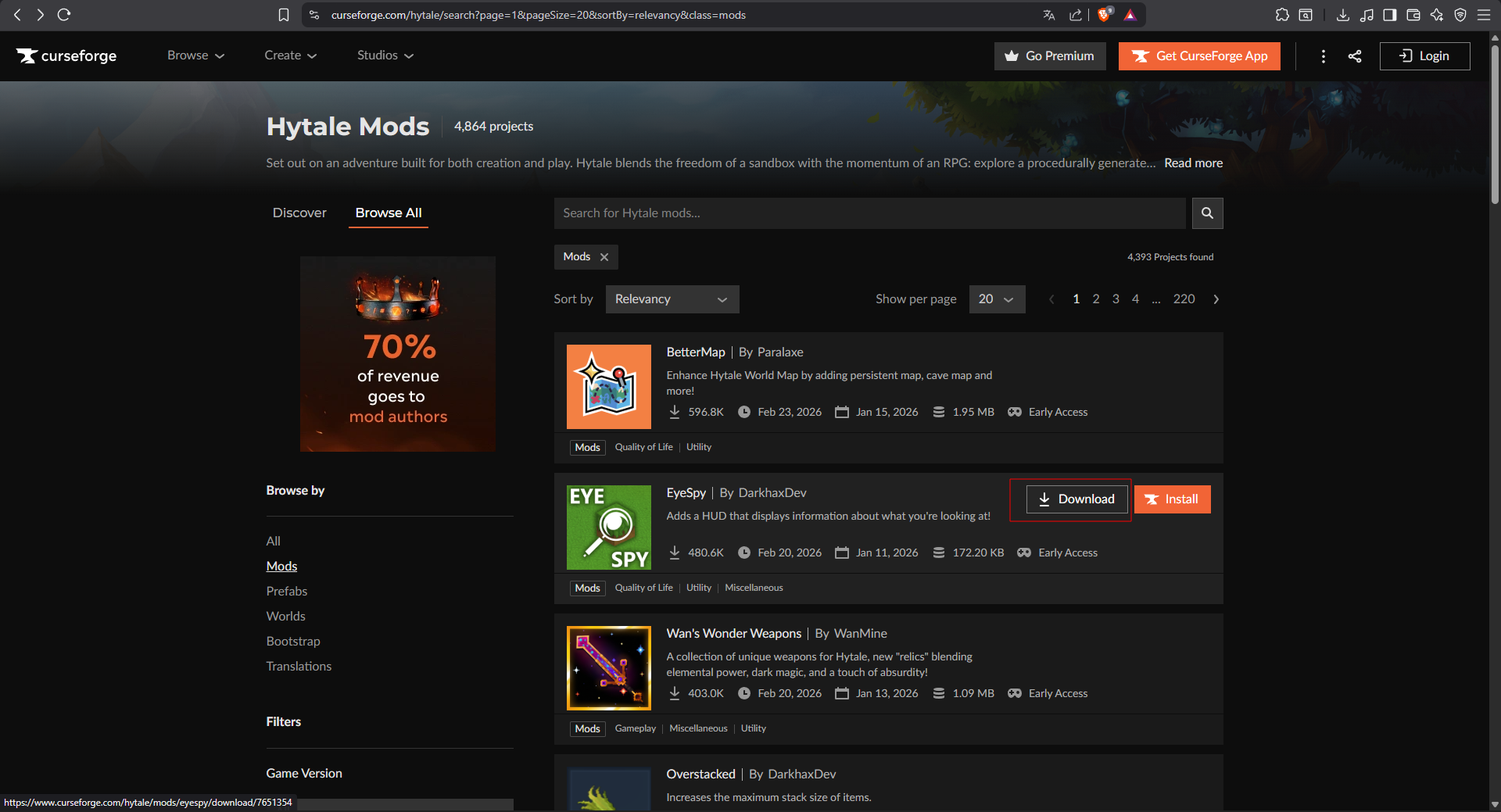Click the CurseForge logo

[x=66, y=55]
